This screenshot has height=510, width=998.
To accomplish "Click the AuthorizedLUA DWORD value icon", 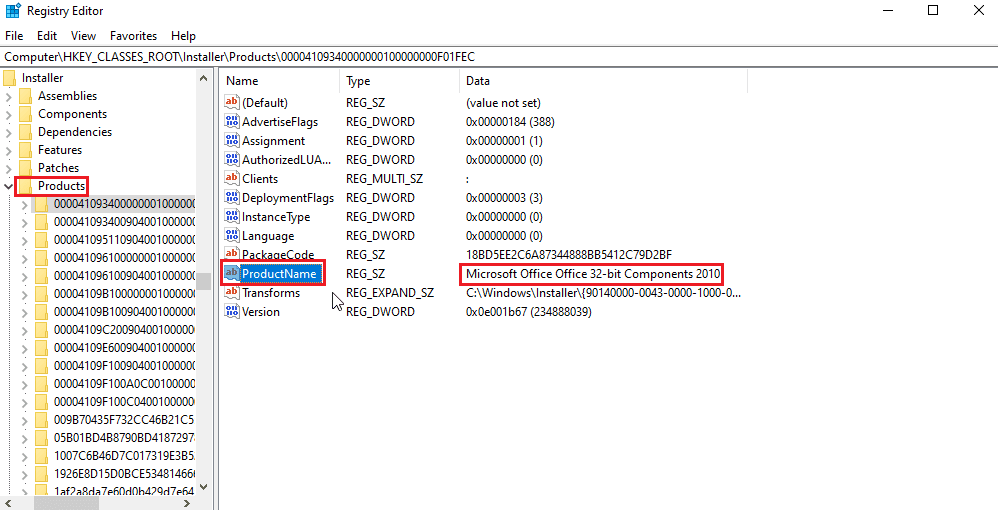I will tap(232, 159).
